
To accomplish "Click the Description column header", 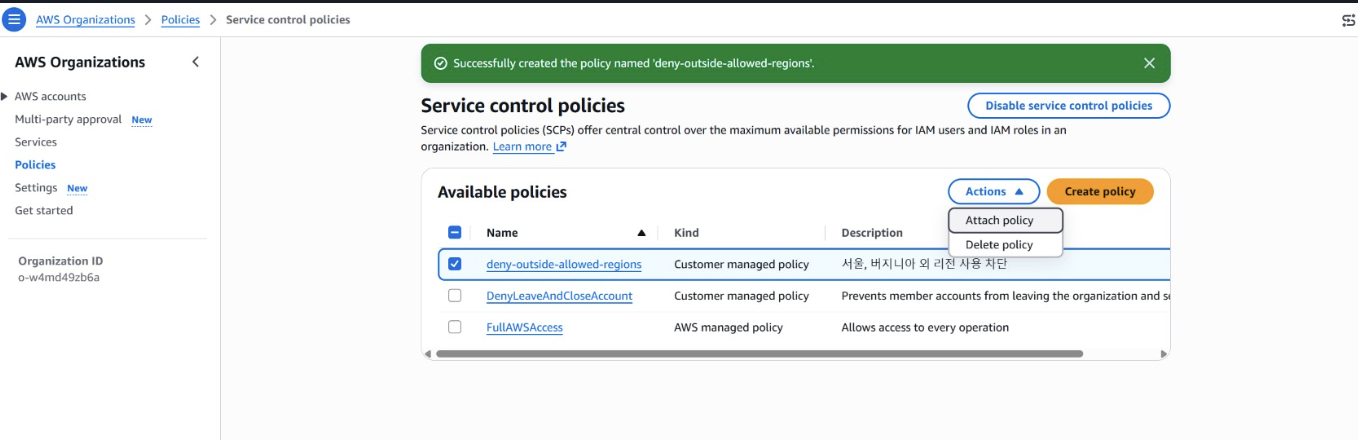I will [x=872, y=233].
